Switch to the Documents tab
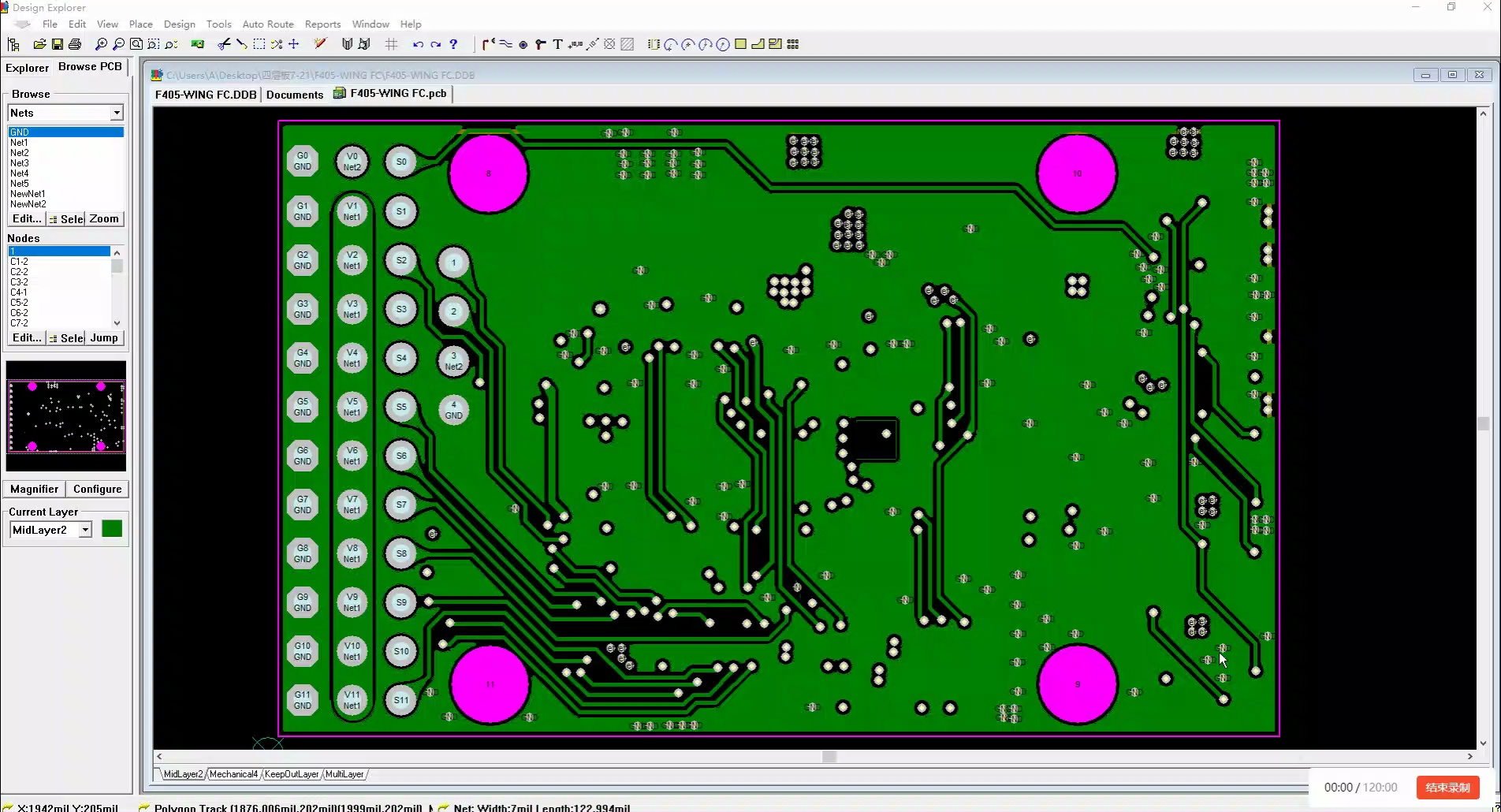1501x812 pixels. (x=295, y=95)
